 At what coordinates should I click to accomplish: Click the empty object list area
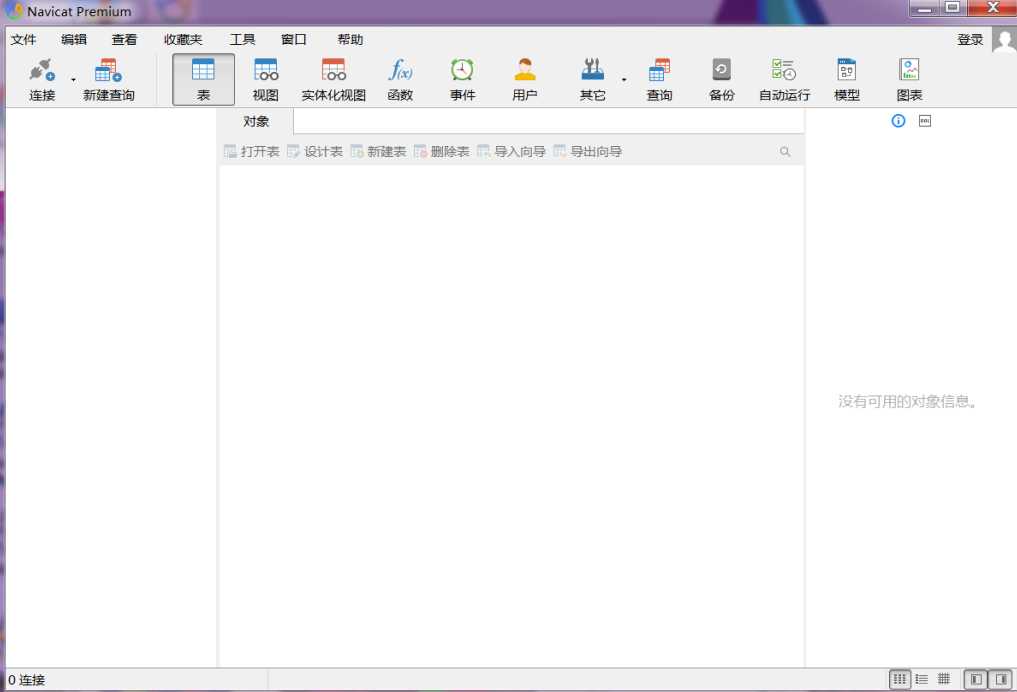click(x=512, y=415)
